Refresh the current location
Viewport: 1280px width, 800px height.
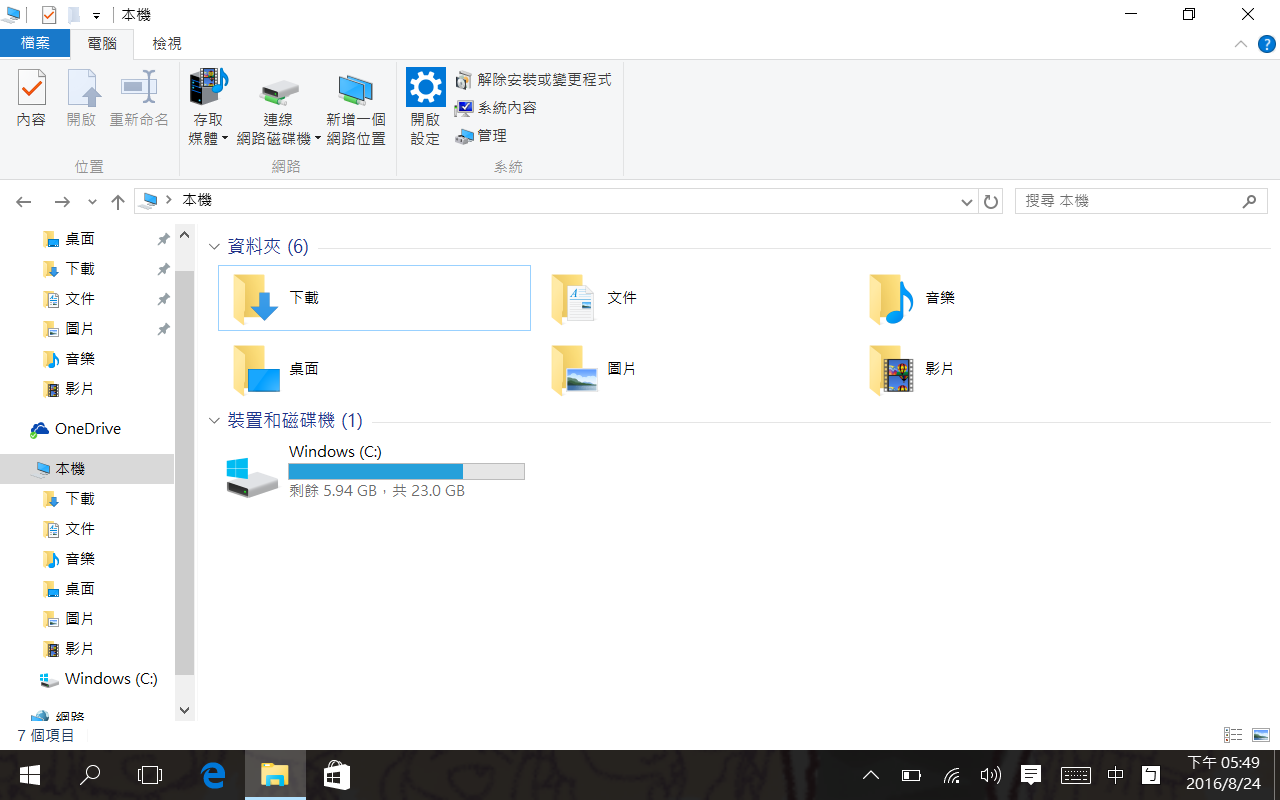pos(991,202)
